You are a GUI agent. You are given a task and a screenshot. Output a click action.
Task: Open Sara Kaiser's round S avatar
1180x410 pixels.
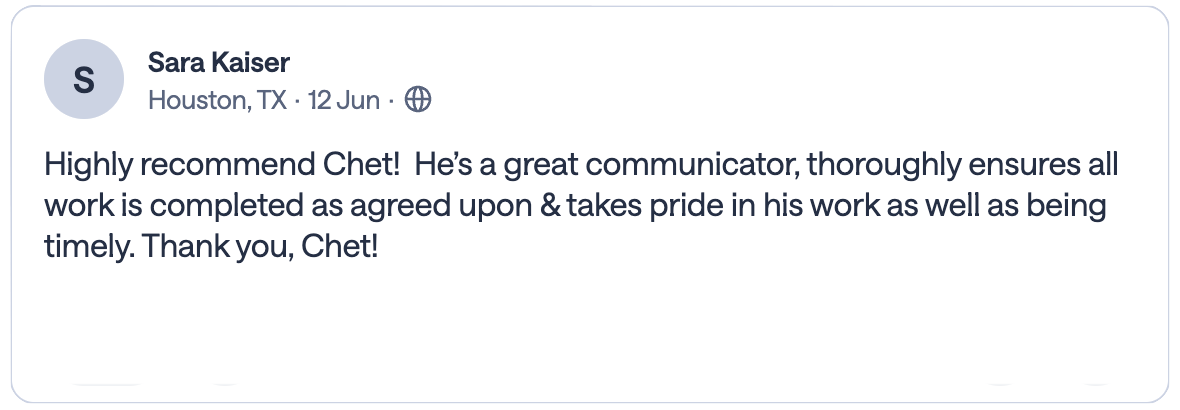click(84, 79)
